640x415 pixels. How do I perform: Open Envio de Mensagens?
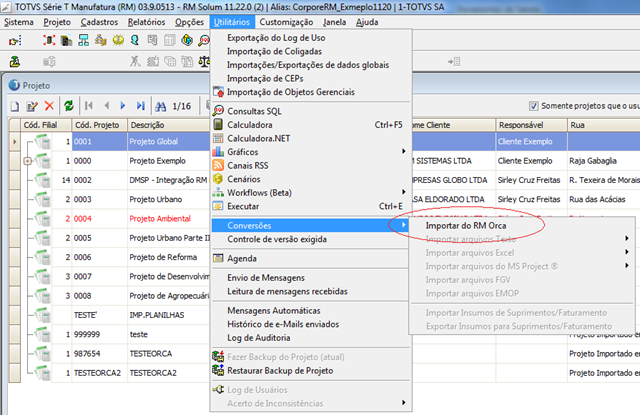266,278
